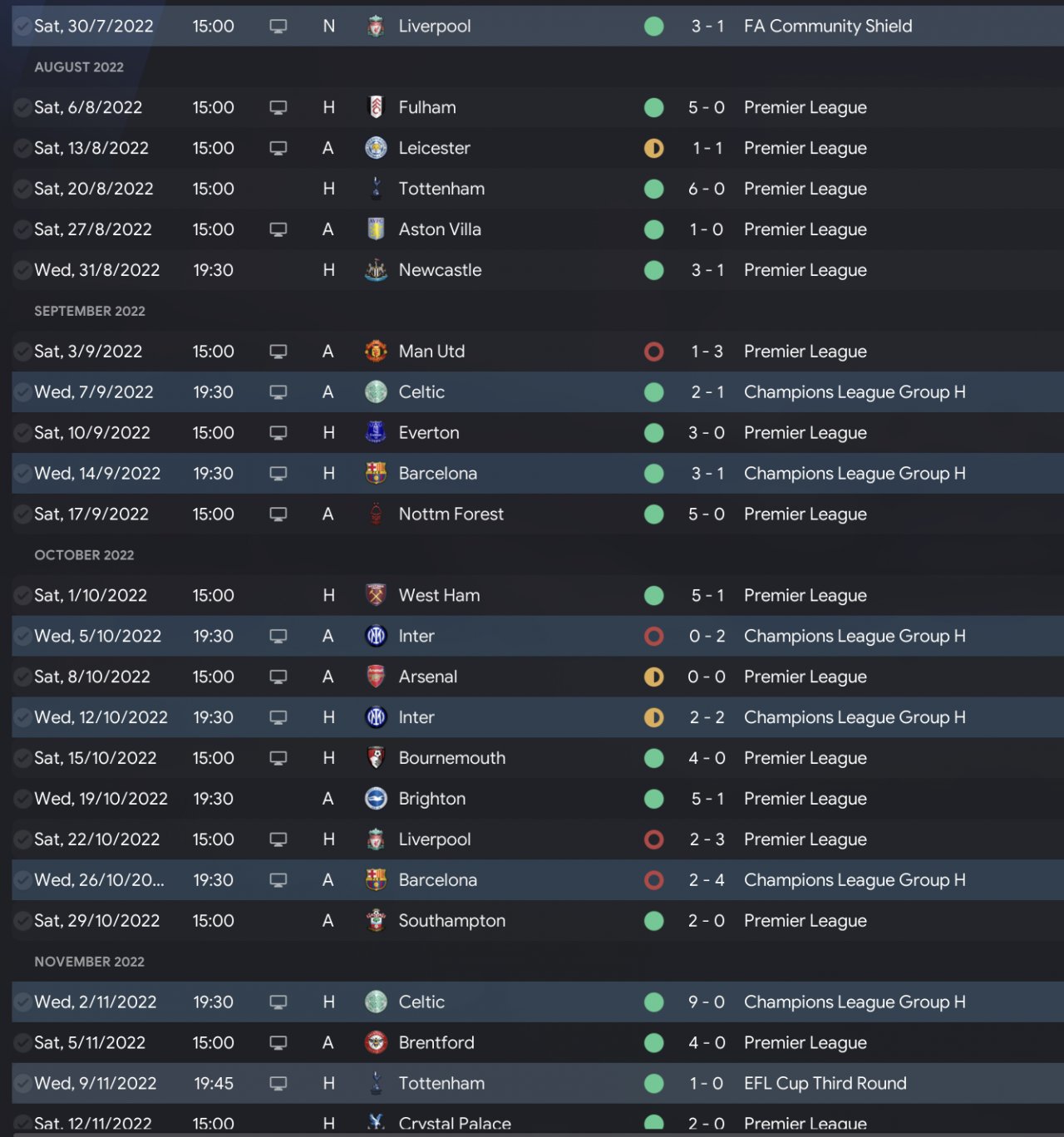Collapse the NOVEMBER 2022 month header

(89, 962)
